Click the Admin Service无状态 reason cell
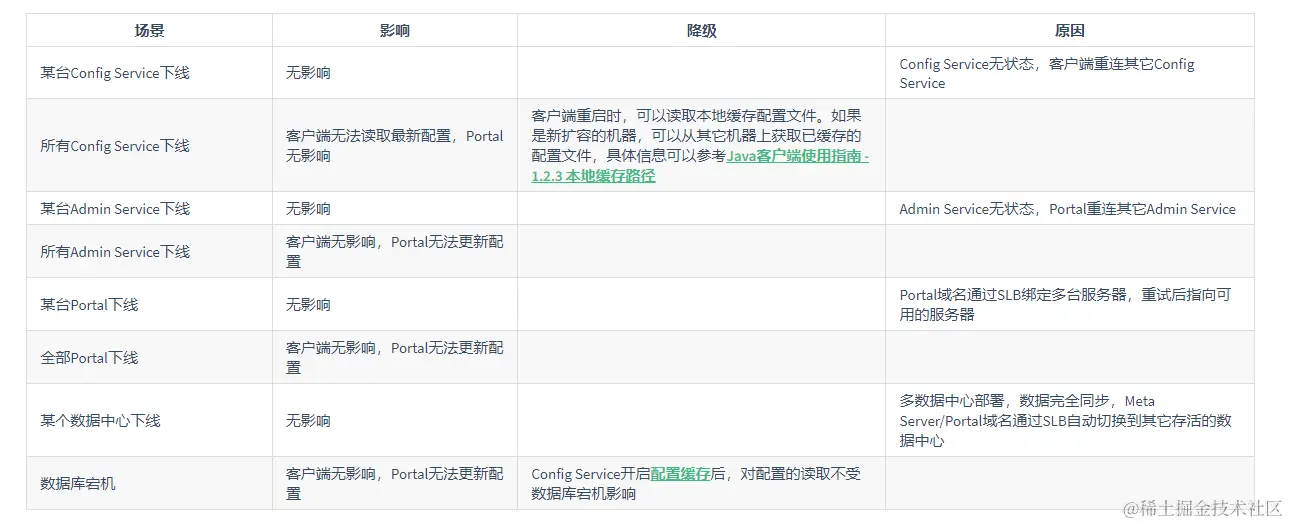Viewport: 1289px width, 525px height. [1070, 209]
